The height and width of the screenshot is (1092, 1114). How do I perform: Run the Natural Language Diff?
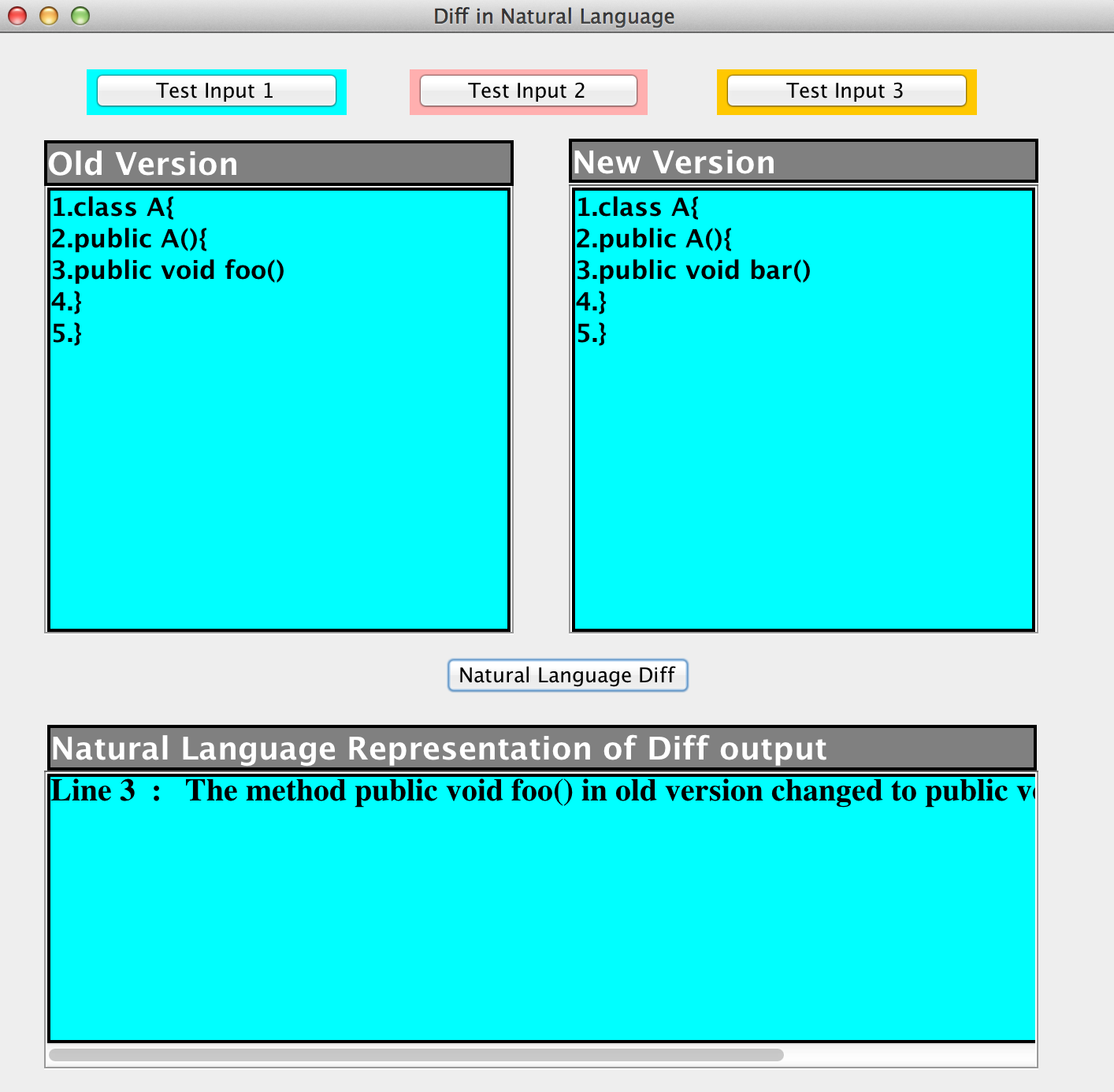567,675
